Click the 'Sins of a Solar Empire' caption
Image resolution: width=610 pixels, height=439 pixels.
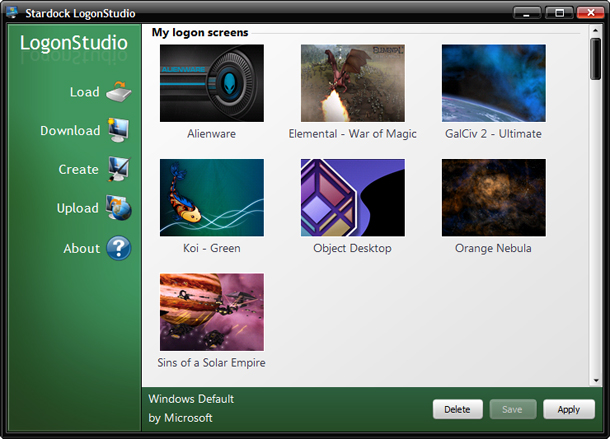pos(212,363)
